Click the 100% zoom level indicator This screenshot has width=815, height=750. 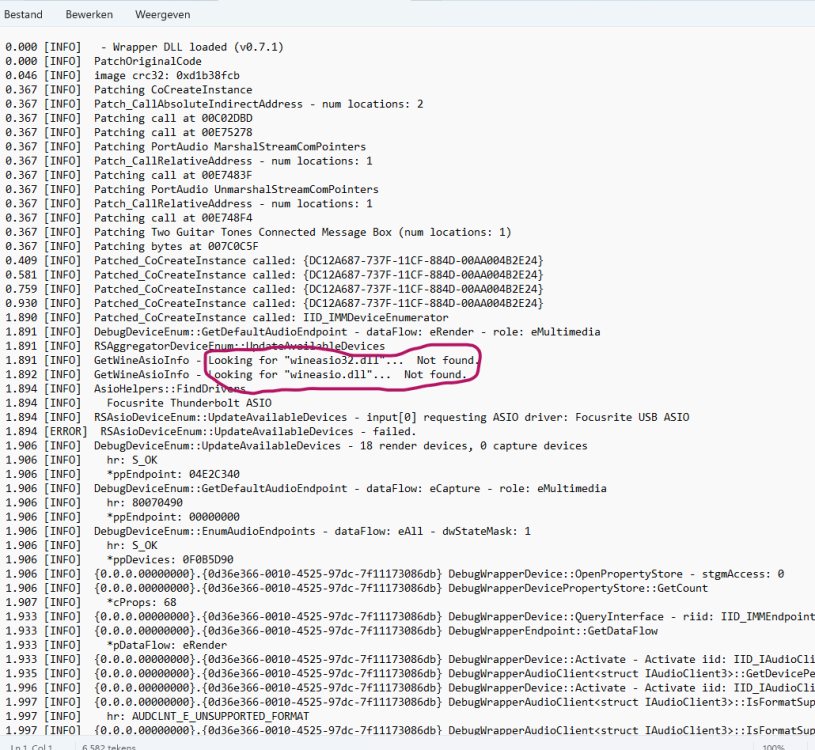(772, 746)
